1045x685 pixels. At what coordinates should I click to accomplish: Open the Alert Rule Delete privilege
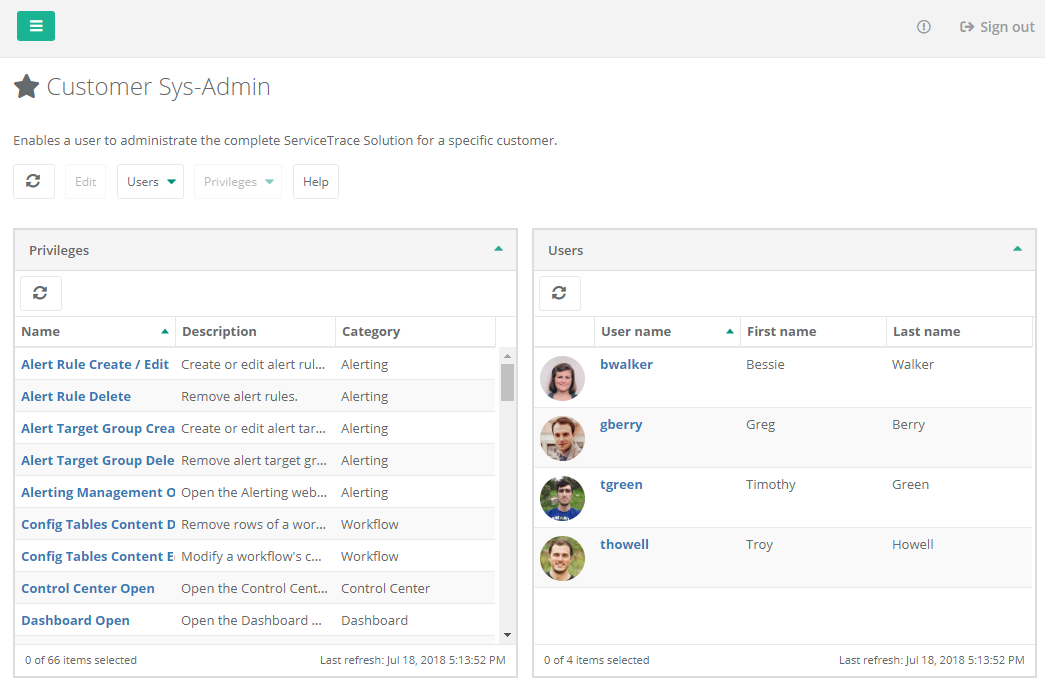tap(76, 396)
